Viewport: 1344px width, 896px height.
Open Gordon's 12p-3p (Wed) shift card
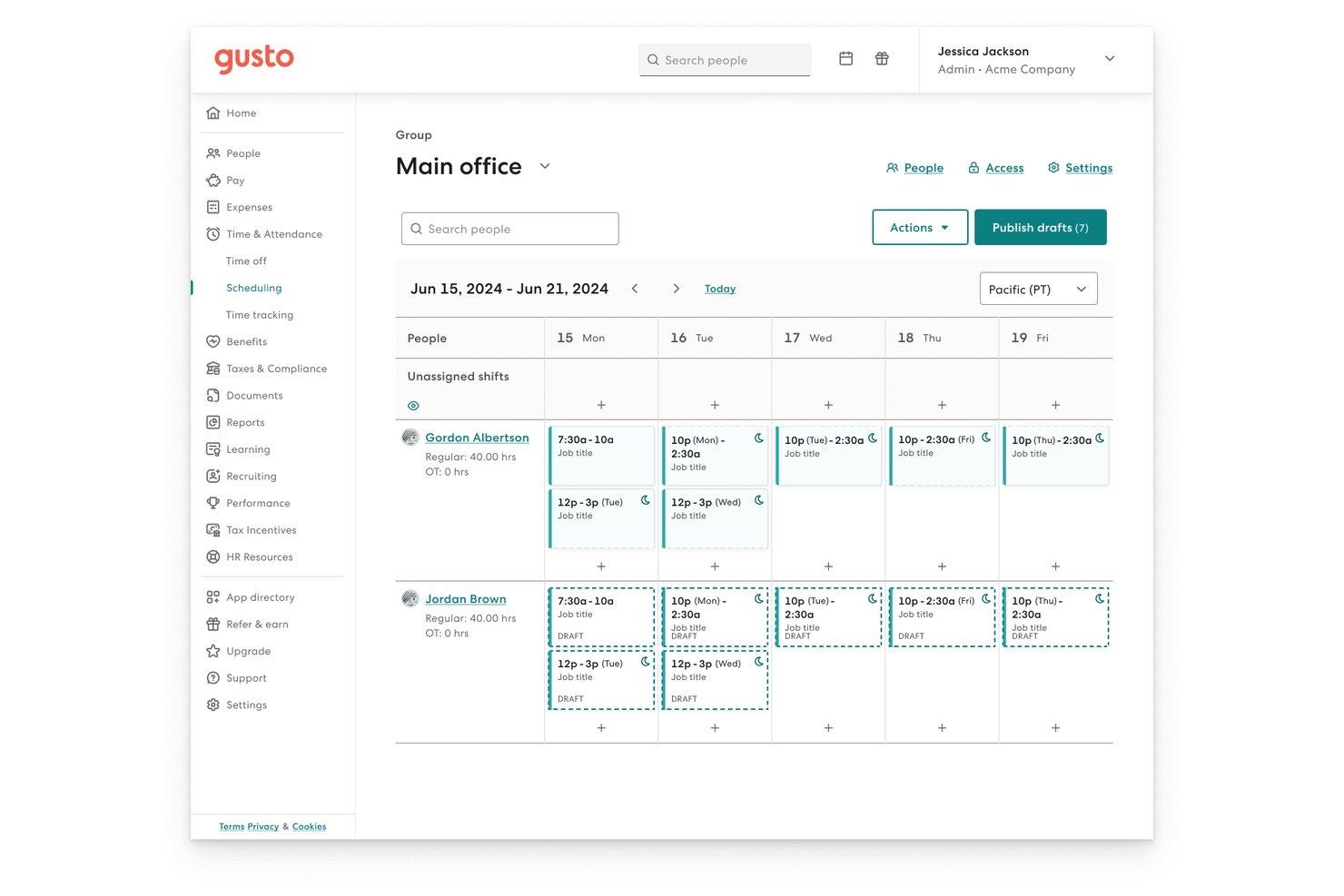(x=715, y=518)
